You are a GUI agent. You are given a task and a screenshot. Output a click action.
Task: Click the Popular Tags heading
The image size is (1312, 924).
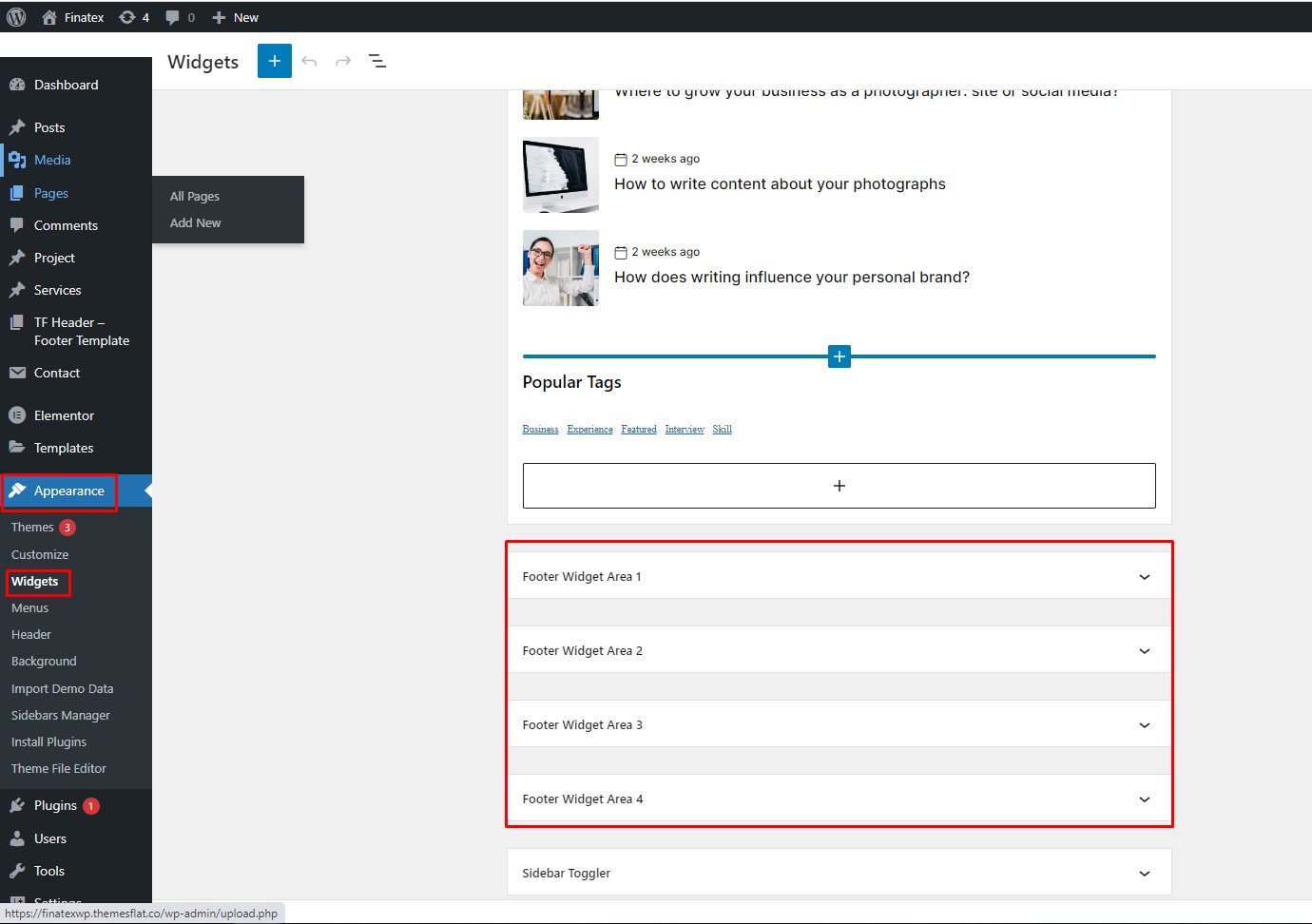571,382
